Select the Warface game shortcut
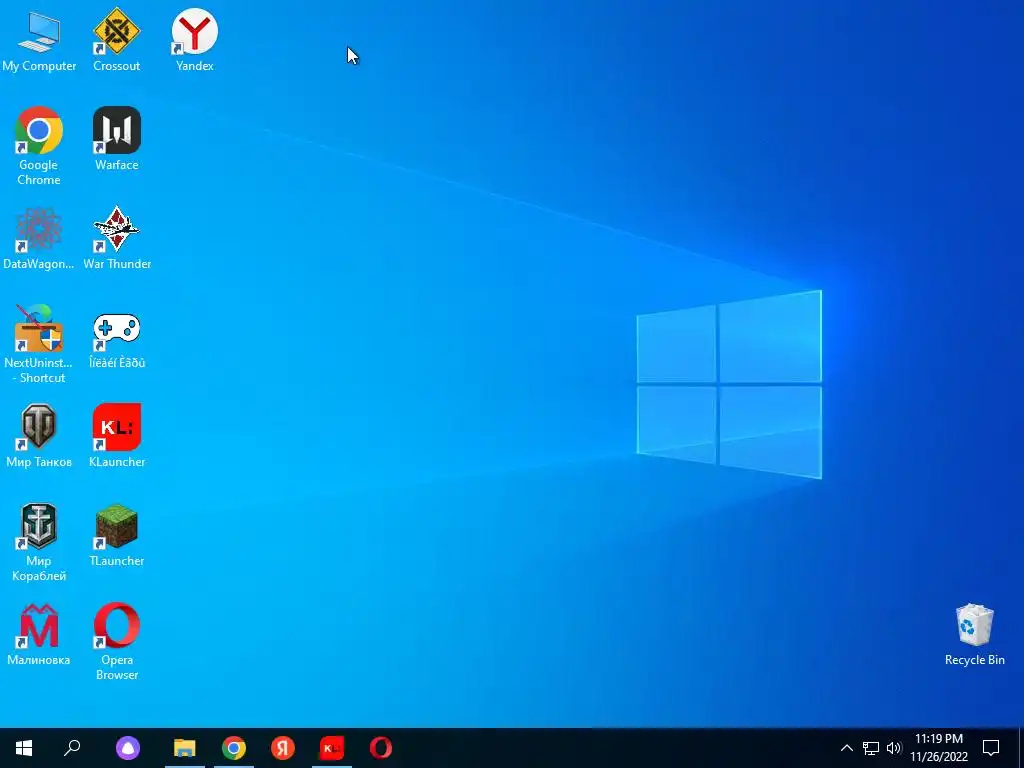The width and height of the screenshot is (1024, 768). [x=116, y=139]
